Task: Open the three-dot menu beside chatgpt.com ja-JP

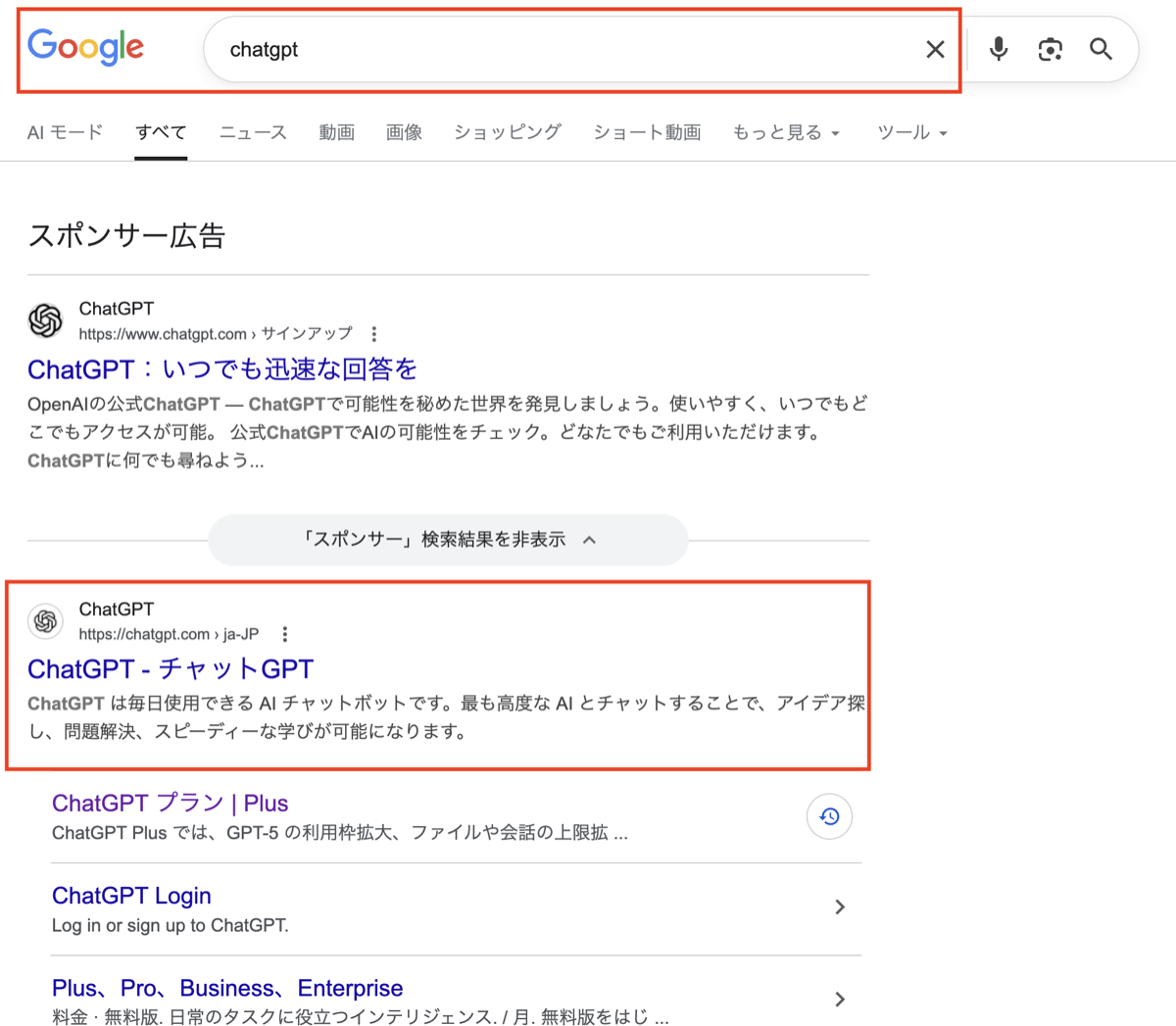Action: [284, 634]
